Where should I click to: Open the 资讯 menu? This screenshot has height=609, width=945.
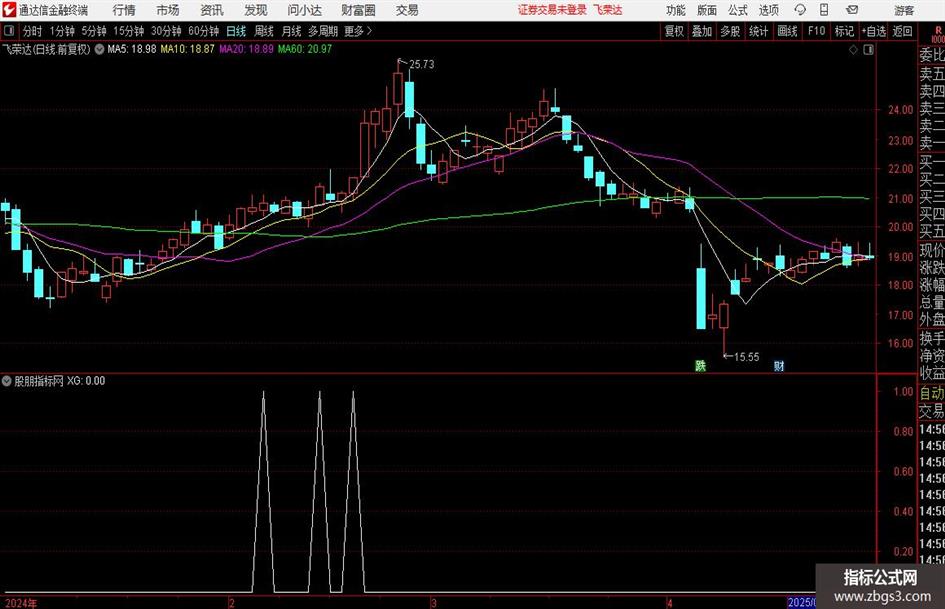click(x=212, y=10)
